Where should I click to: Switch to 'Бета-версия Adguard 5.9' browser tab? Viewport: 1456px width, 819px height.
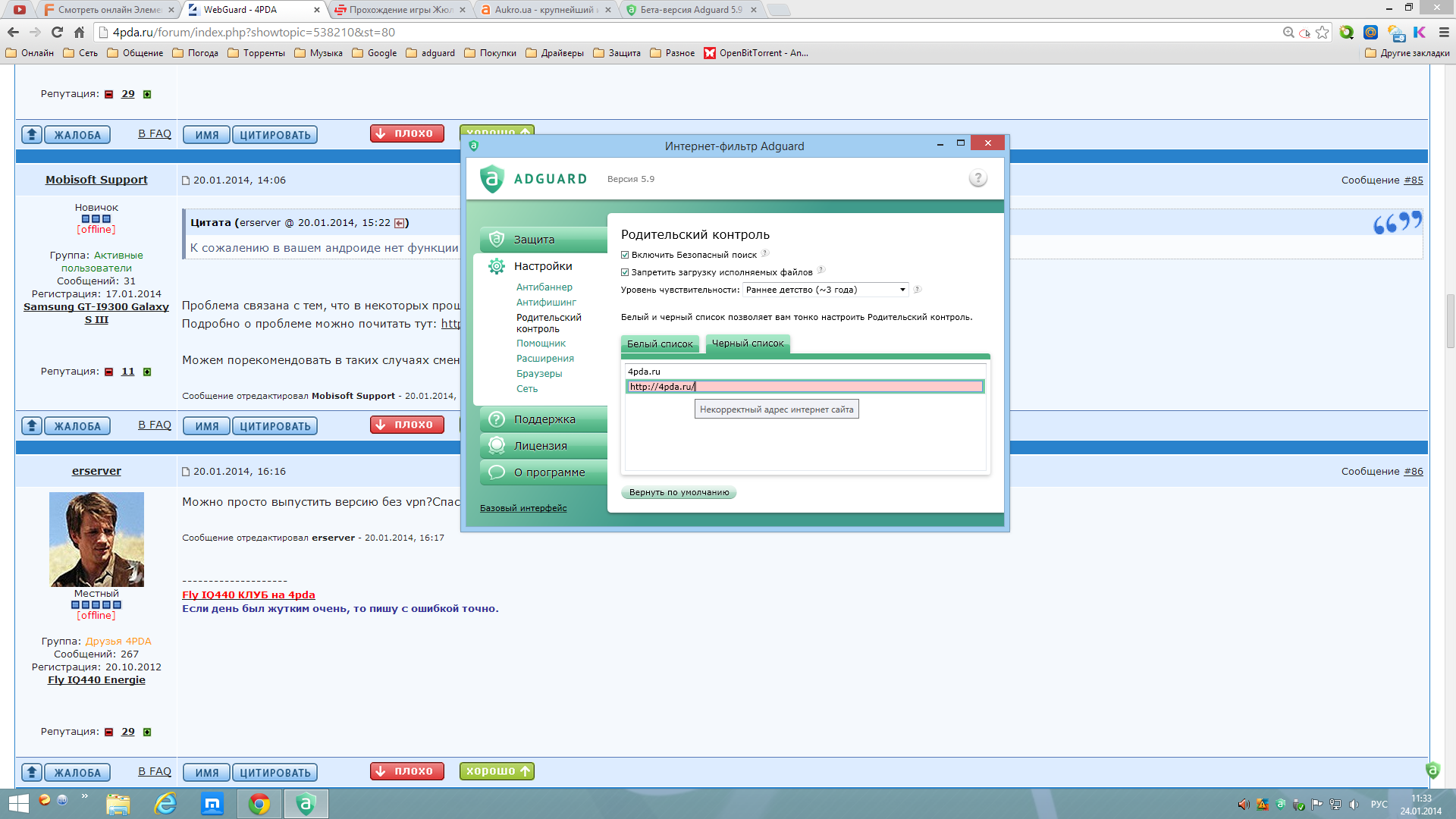tap(690, 10)
